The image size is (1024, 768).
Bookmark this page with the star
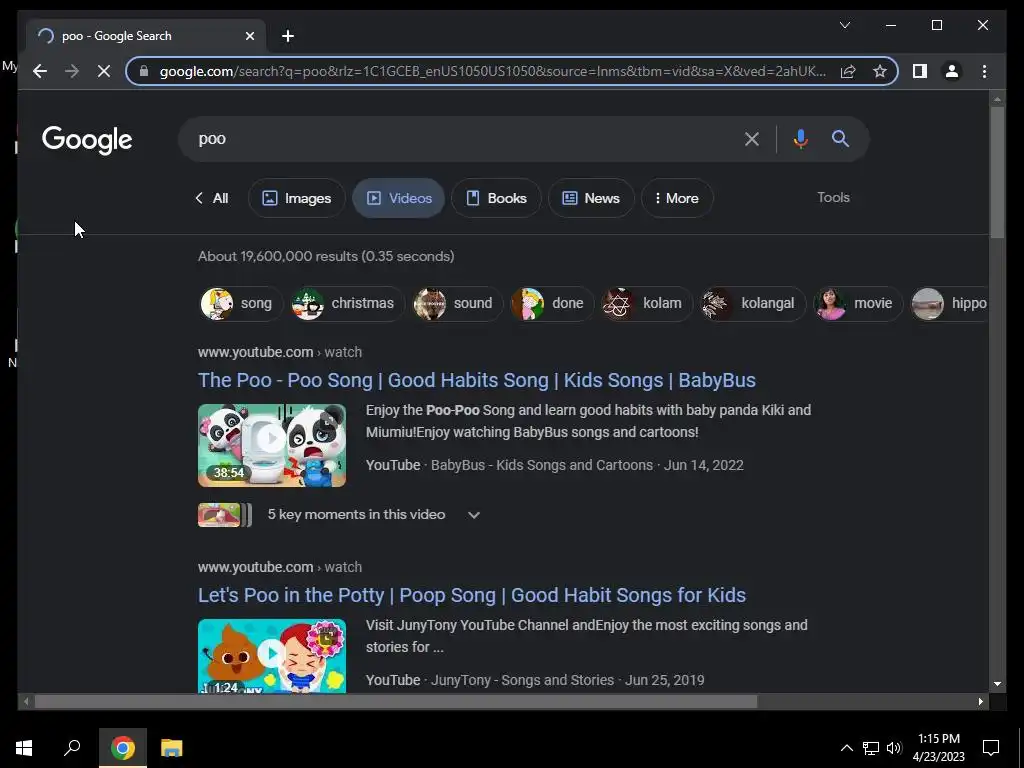point(880,71)
